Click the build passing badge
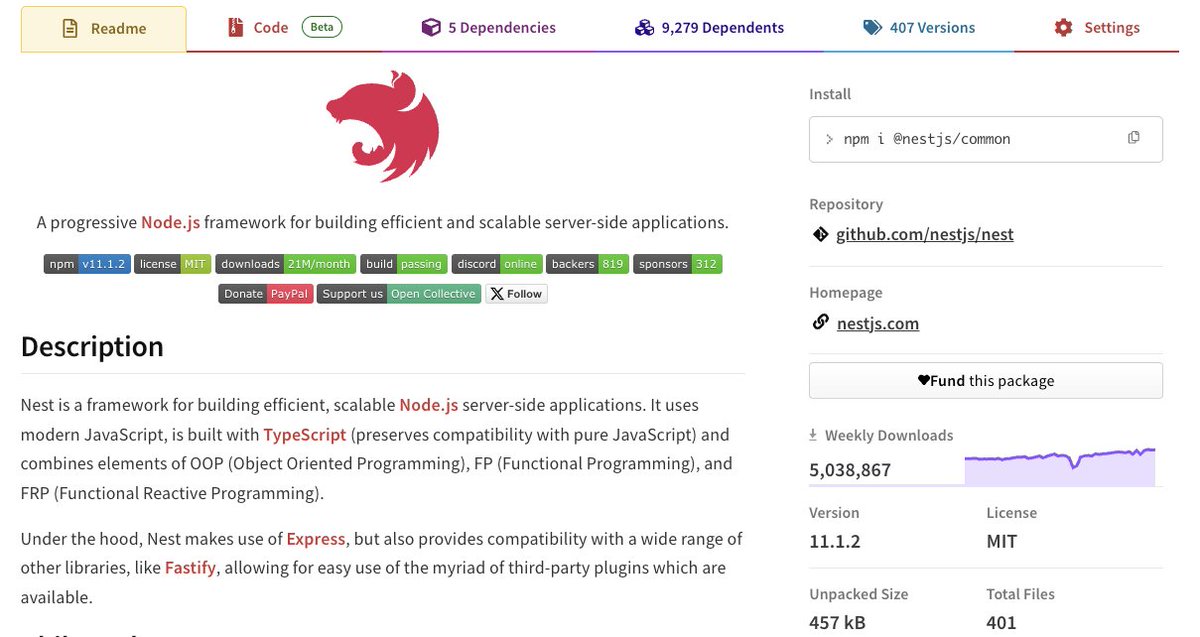Viewport: 1200px width, 637px height. tap(404, 264)
